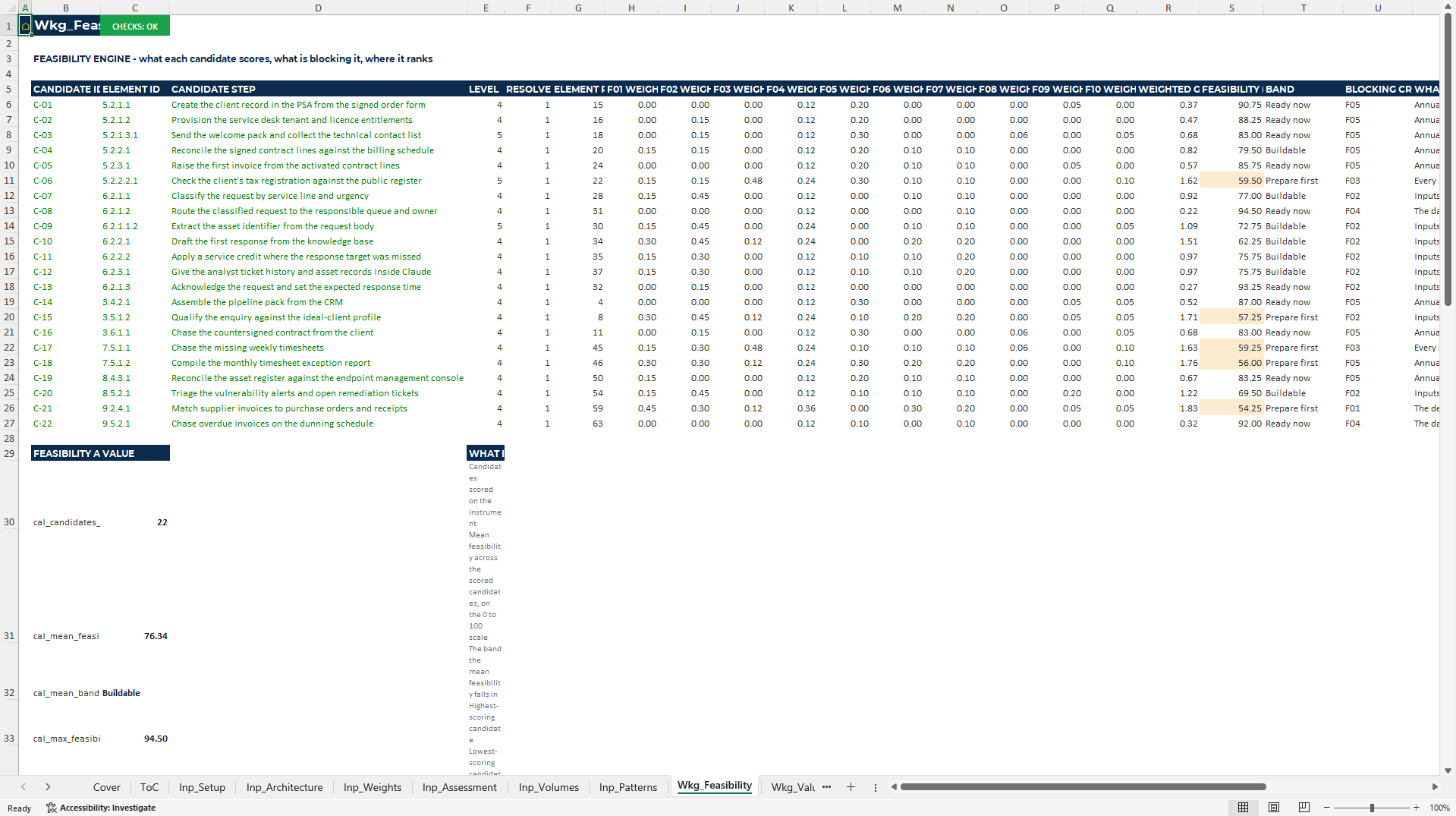Select candidate ID cell C-15
The width and height of the screenshot is (1456, 816).
point(65,317)
